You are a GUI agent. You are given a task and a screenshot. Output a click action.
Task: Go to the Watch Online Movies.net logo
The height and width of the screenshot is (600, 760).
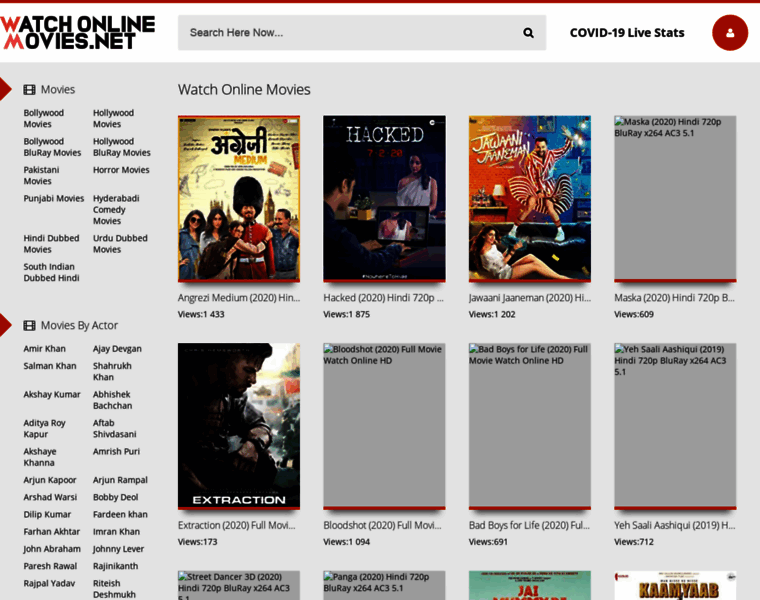(x=78, y=32)
